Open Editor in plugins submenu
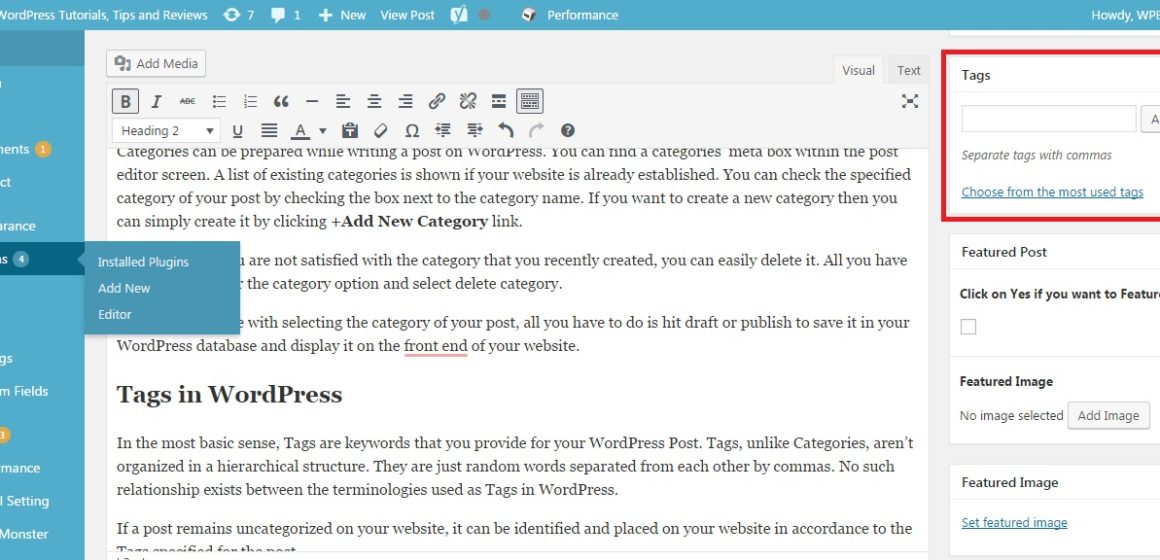This screenshot has height=560, width=1160. [115, 314]
